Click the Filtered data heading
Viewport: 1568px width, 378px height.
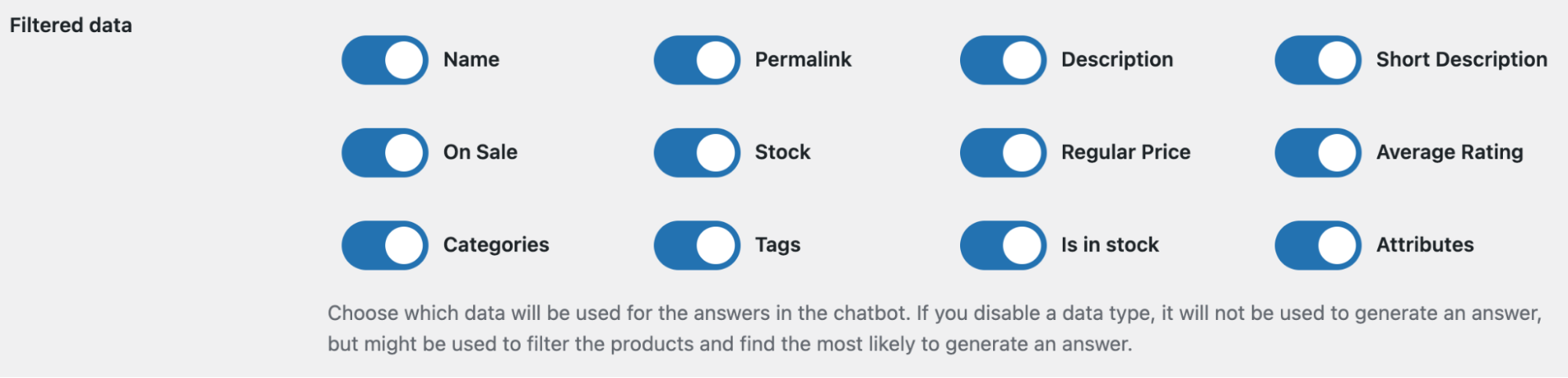pos(71,25)
